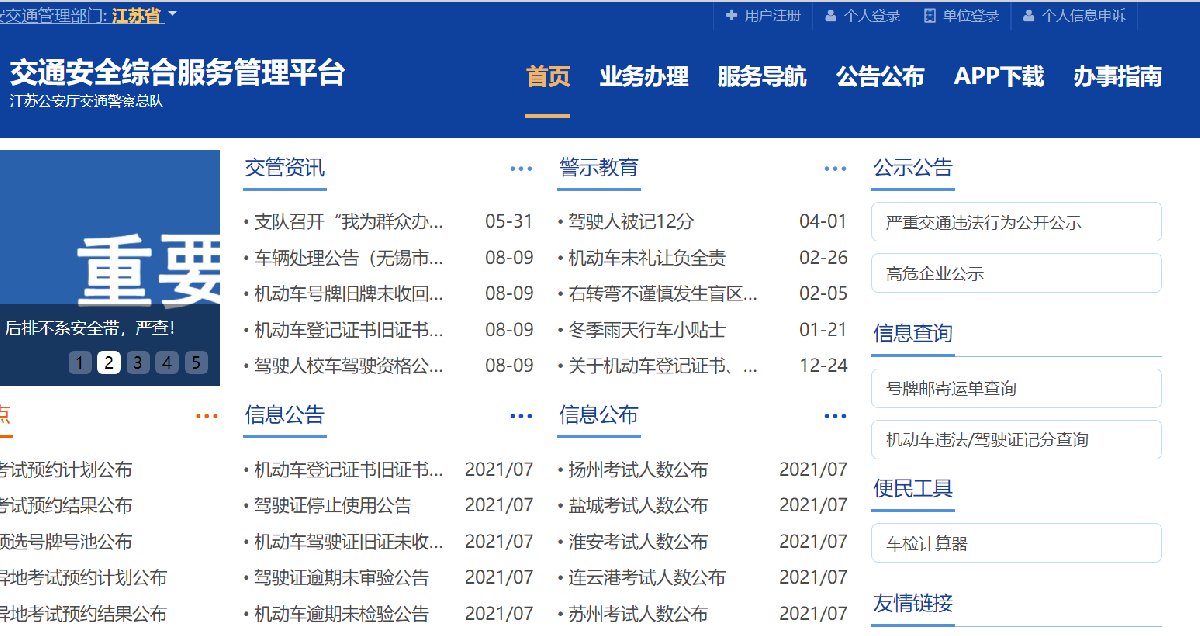
Task: Open the 服务导航 navigation item
Action: point(762,76)
